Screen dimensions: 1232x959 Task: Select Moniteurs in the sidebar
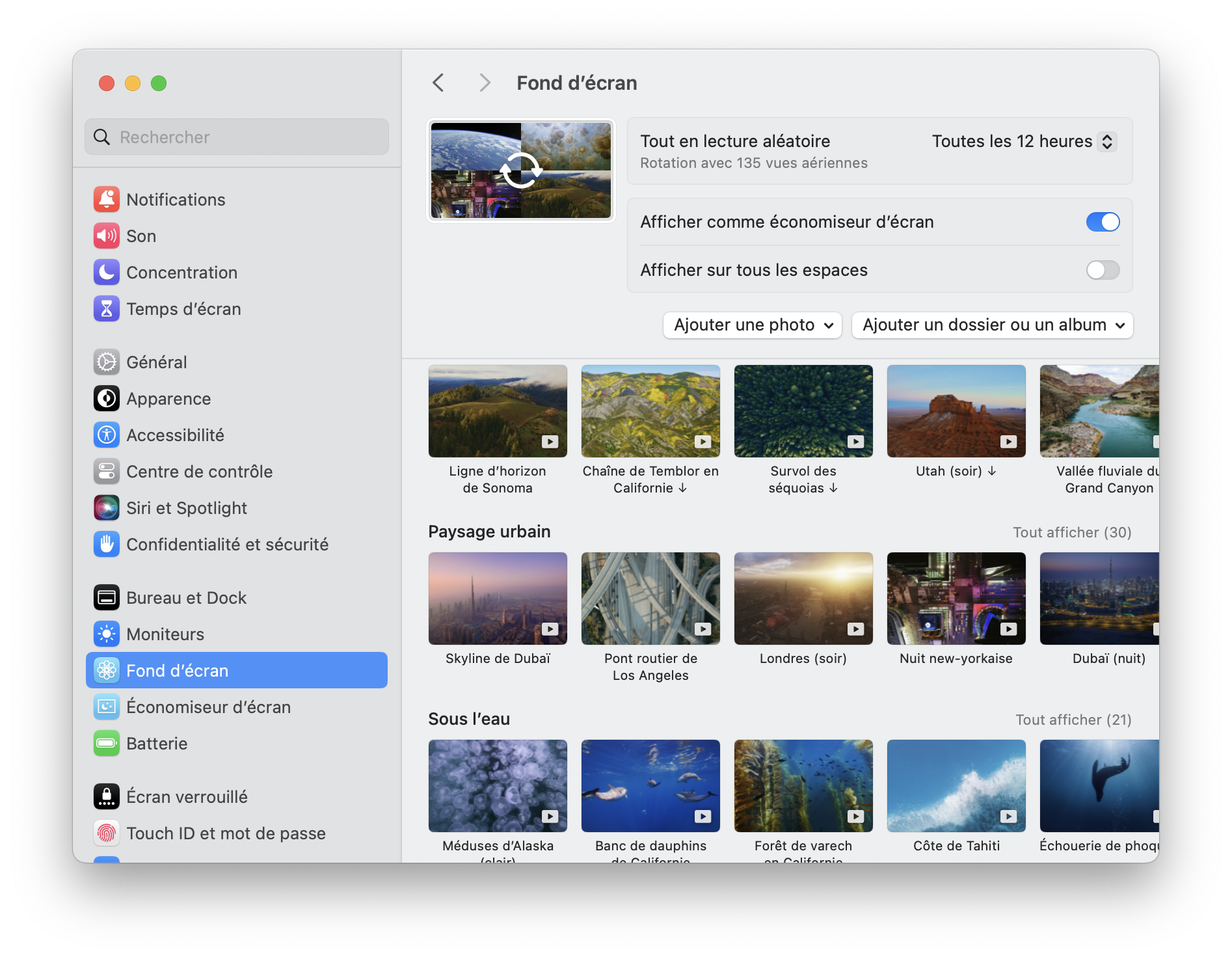[x=237, y=634]
